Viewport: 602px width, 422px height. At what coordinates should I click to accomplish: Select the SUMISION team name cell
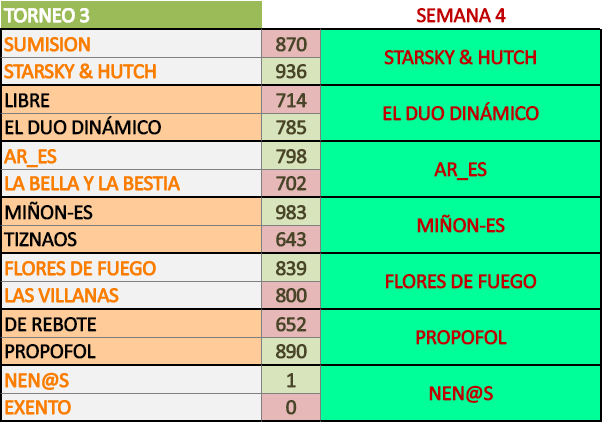click(130, 44)
